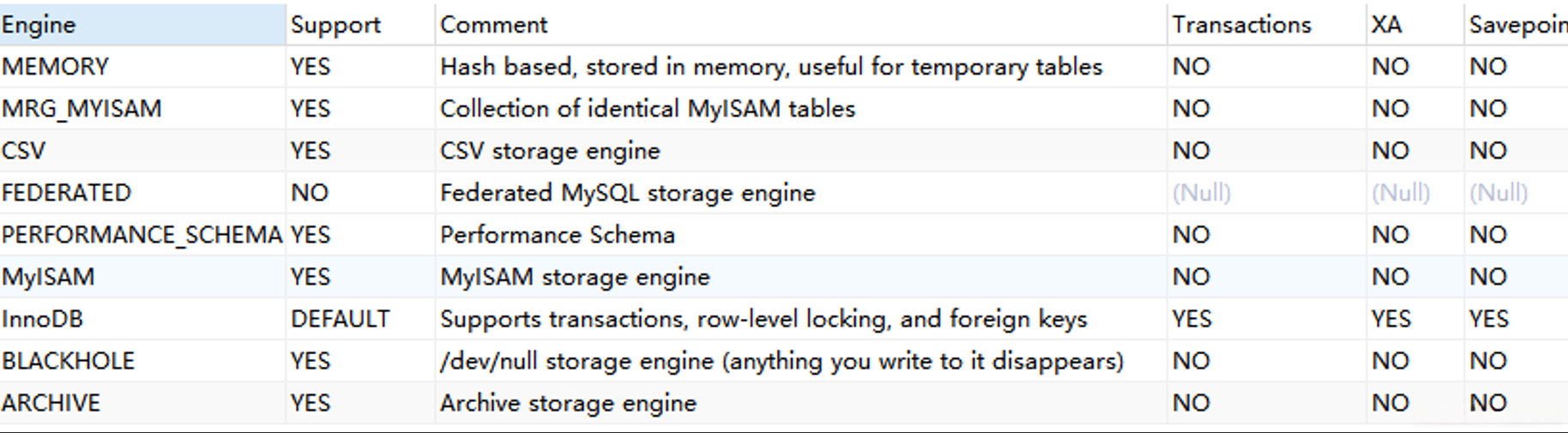Click the BLACKHOLE engine cell

coord(69,361)
